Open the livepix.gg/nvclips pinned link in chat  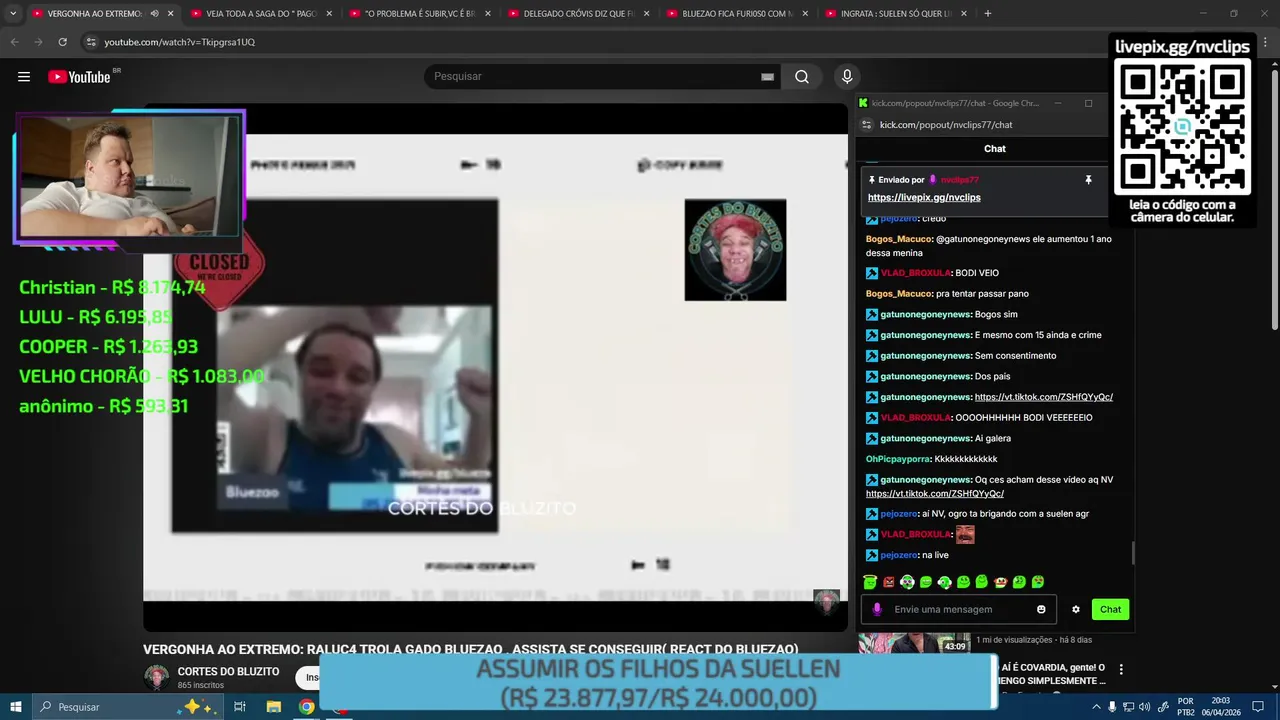coord(924,198)
